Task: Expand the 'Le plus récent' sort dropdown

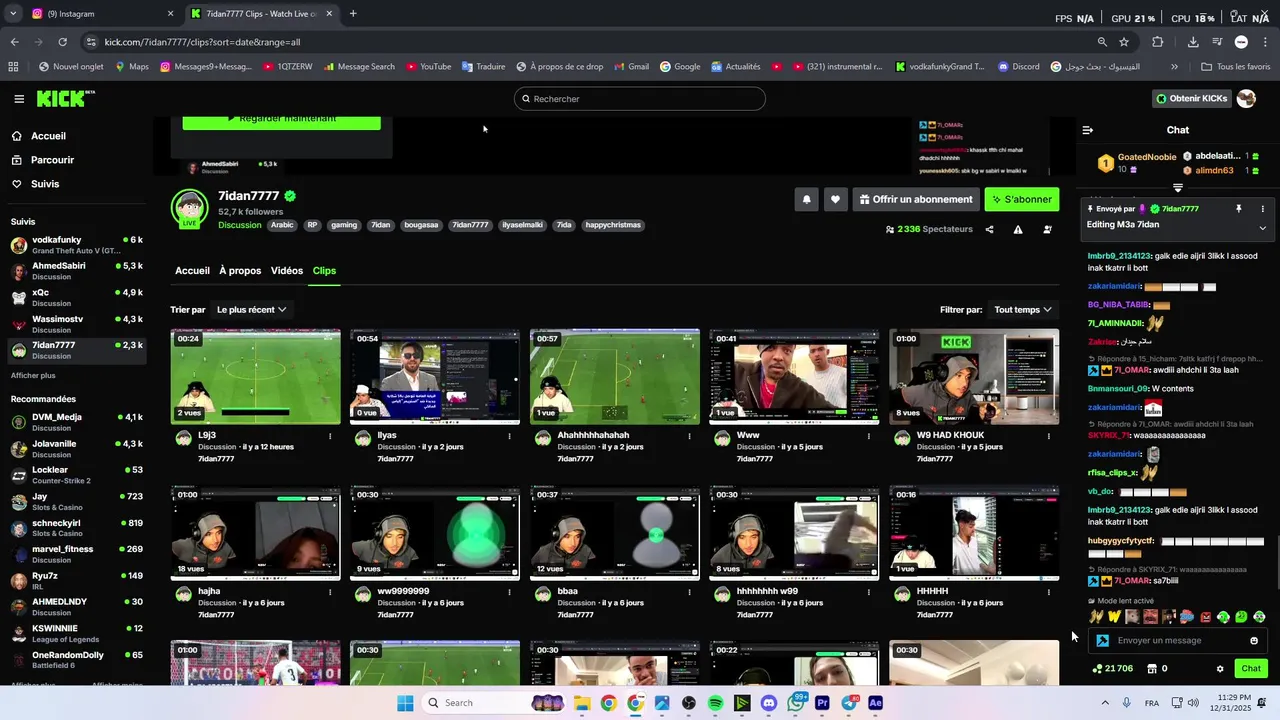Action: click(x=252, y=310)
